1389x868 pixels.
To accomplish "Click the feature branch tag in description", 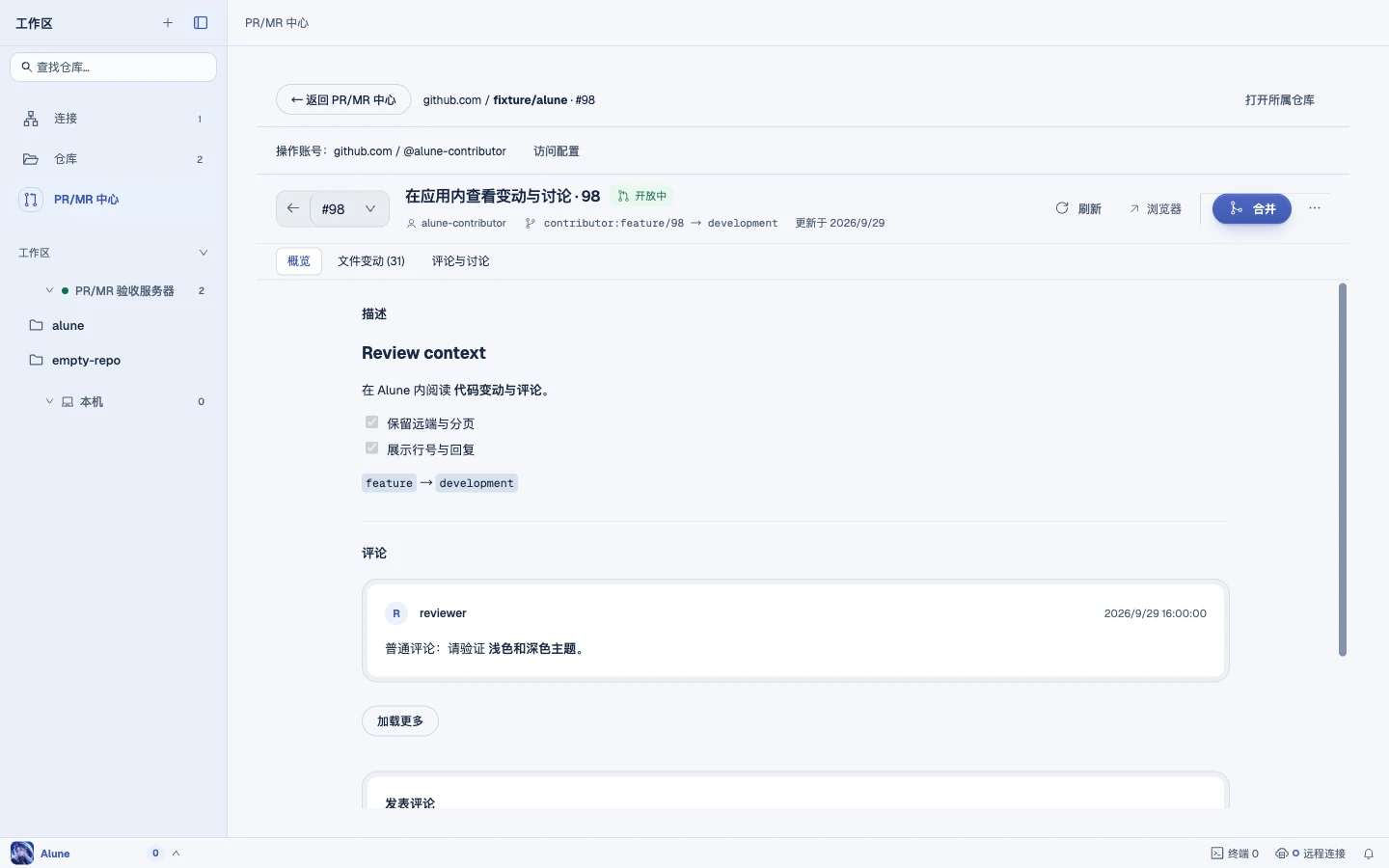I will point(389,483).
